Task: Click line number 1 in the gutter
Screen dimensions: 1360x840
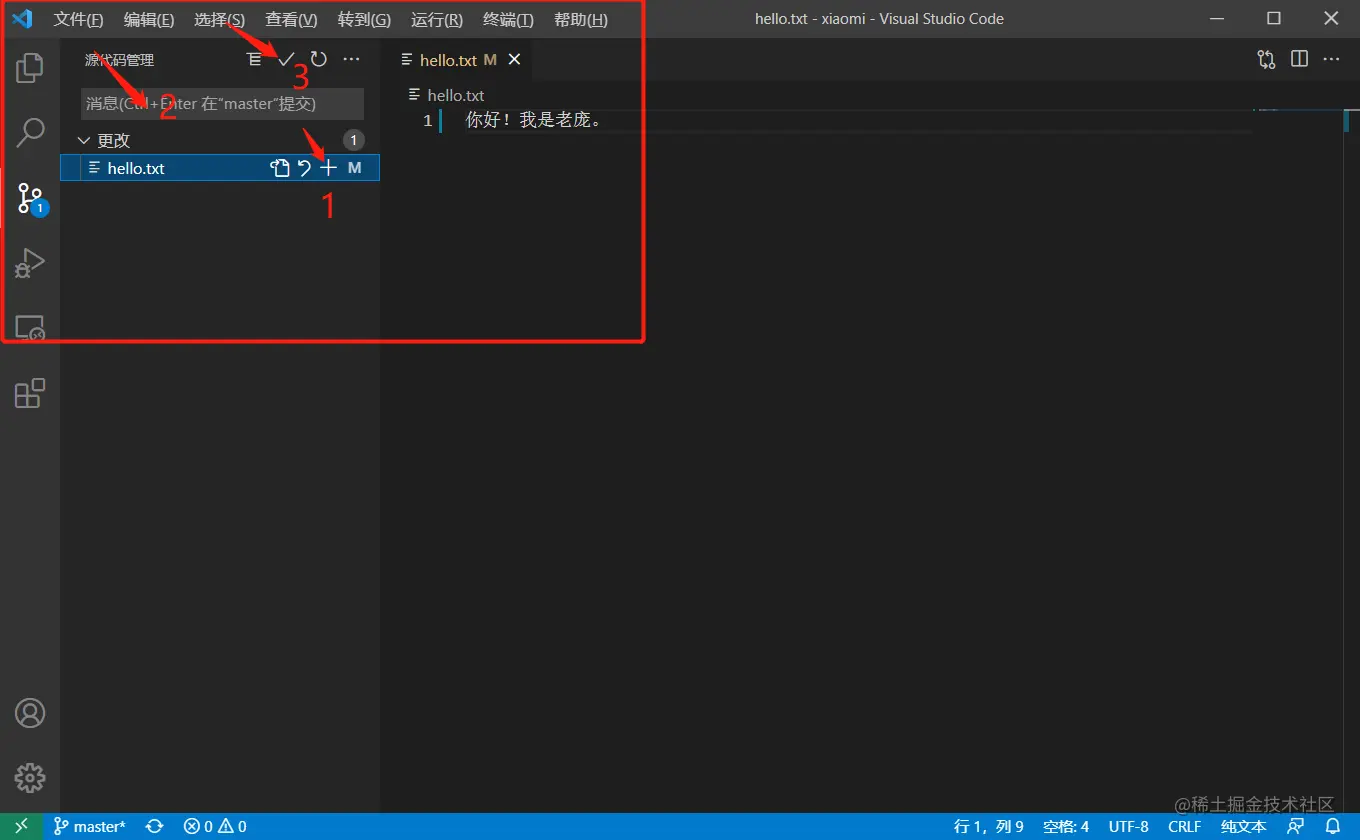Action: point(427,121)
